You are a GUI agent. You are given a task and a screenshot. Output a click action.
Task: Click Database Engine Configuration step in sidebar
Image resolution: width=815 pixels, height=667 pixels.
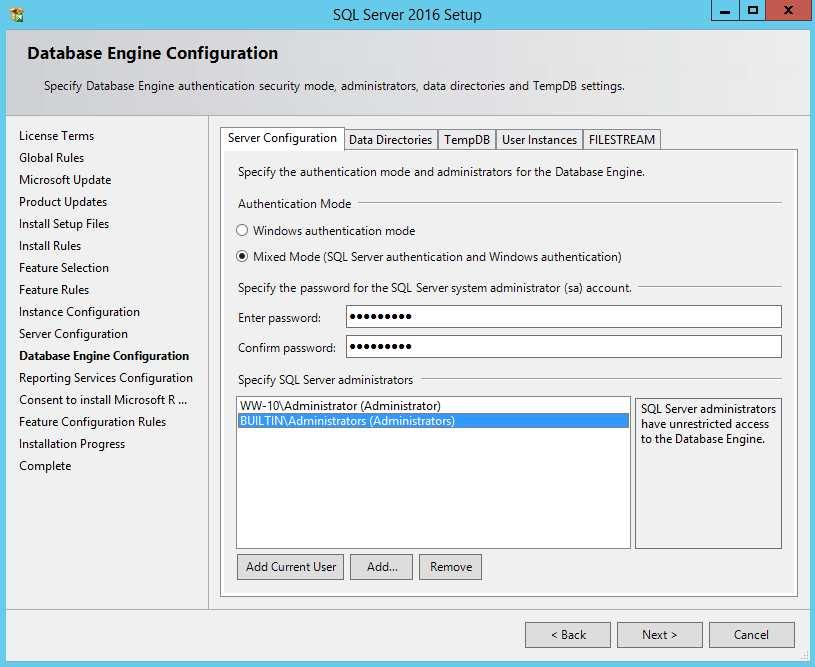point(104,356)
